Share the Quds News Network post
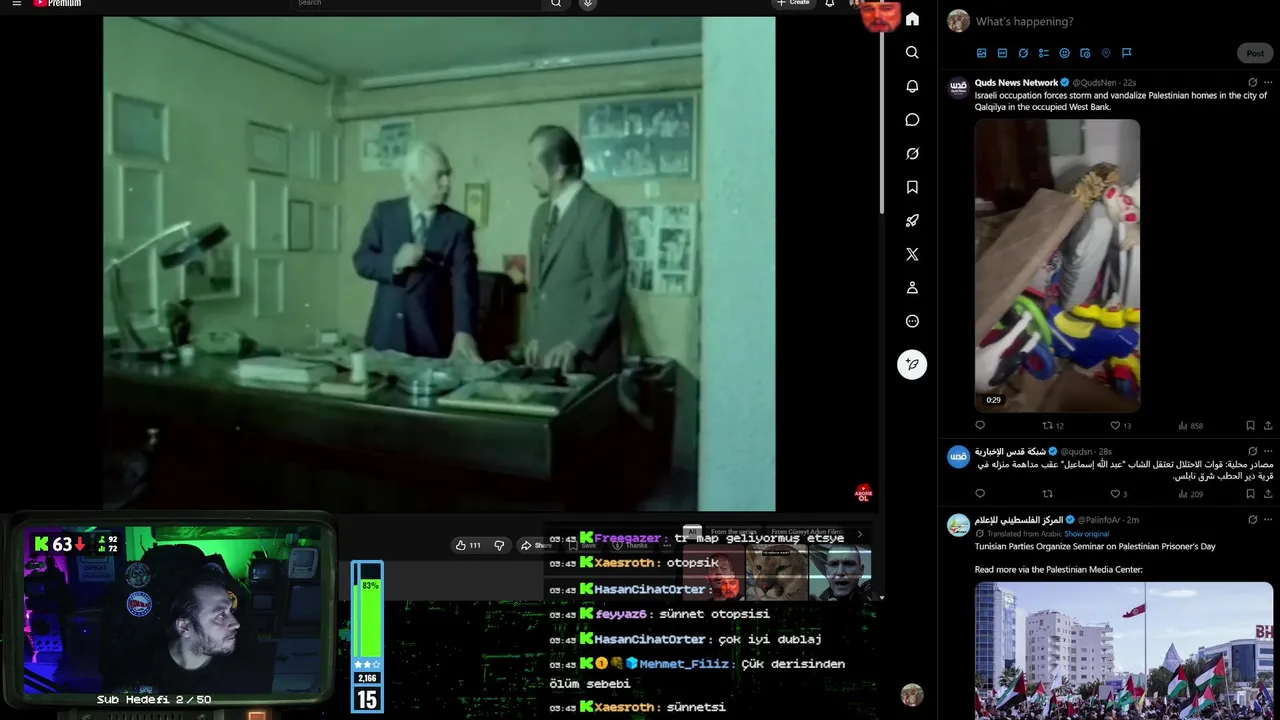Image resolution: width=1280 pixels, height=720 pixels. click(1268, 425)
